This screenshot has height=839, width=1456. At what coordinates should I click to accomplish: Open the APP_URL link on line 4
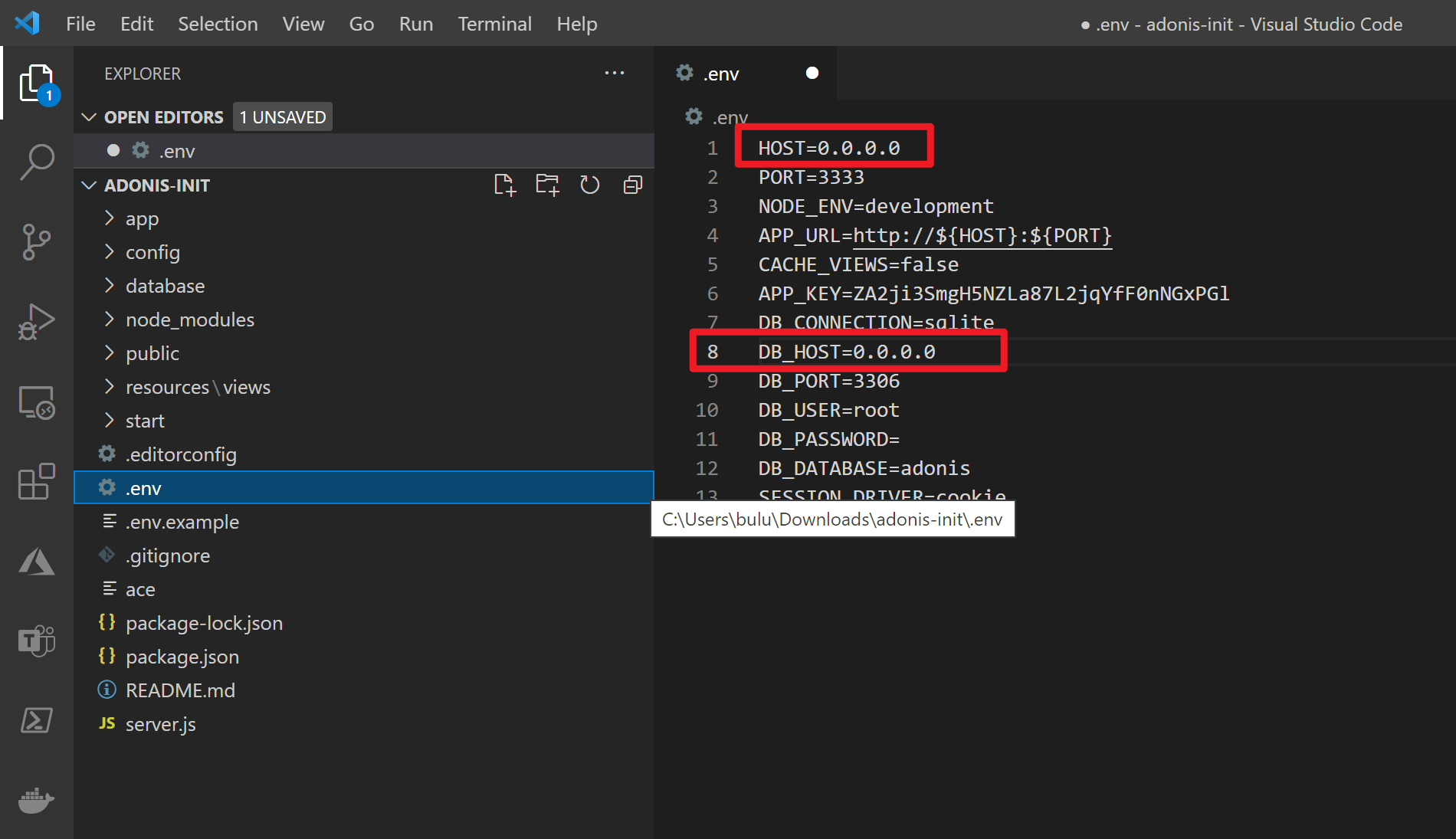(982, 235)
